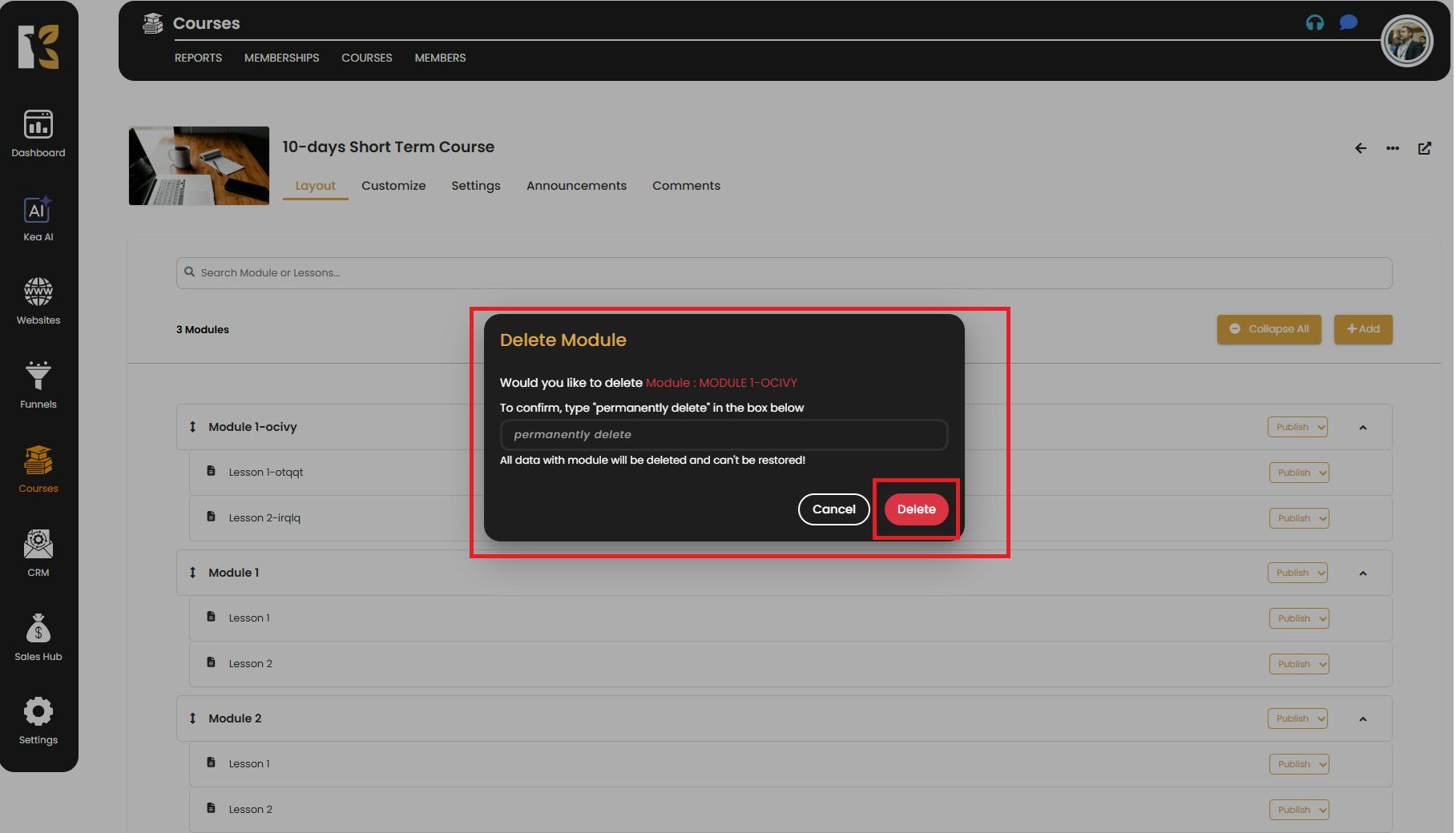Open the Websites globe icon
The image size is (1456, 833).
tap(38, 292)
